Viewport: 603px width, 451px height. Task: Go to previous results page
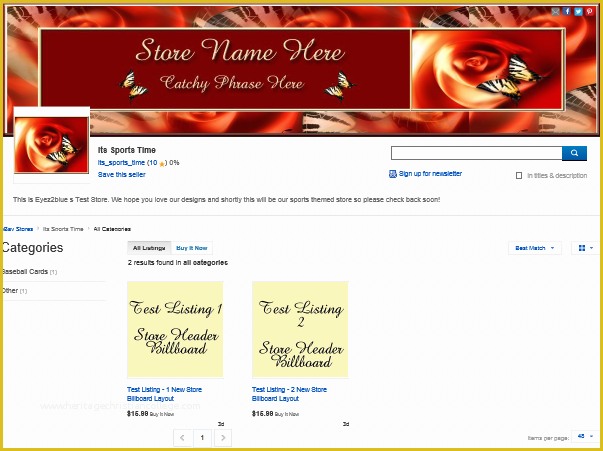[x=183, y=438]
